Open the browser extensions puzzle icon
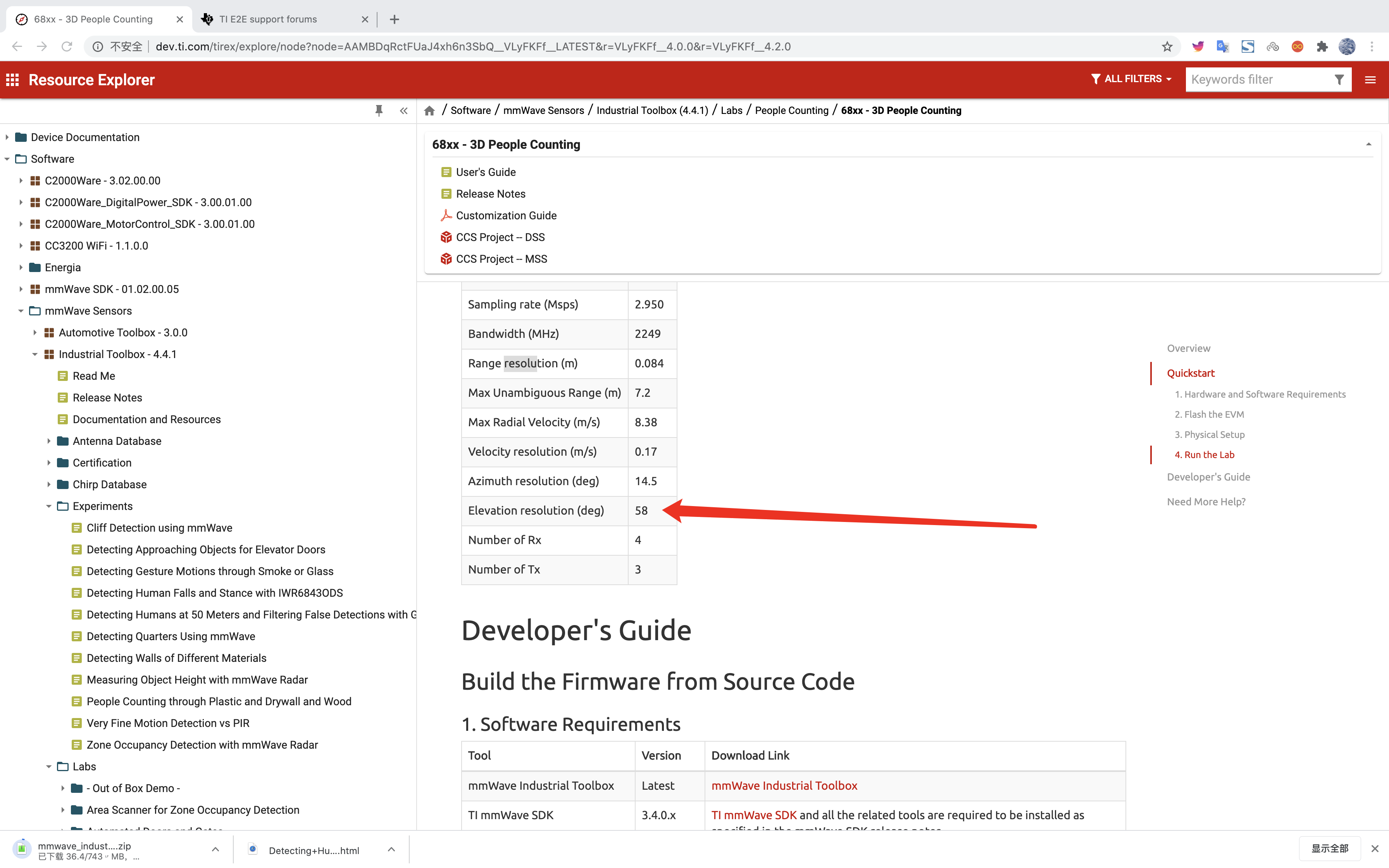The width and height of the screenshot is (1389, 868). [1322, 46]
